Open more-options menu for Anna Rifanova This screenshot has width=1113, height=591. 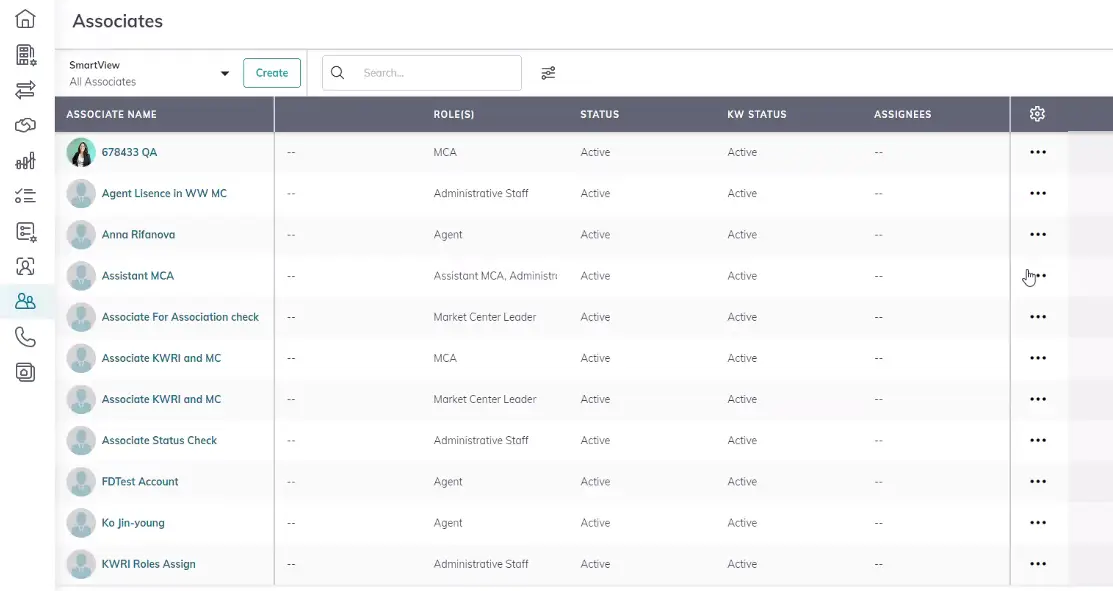(x=1038, y=234)
